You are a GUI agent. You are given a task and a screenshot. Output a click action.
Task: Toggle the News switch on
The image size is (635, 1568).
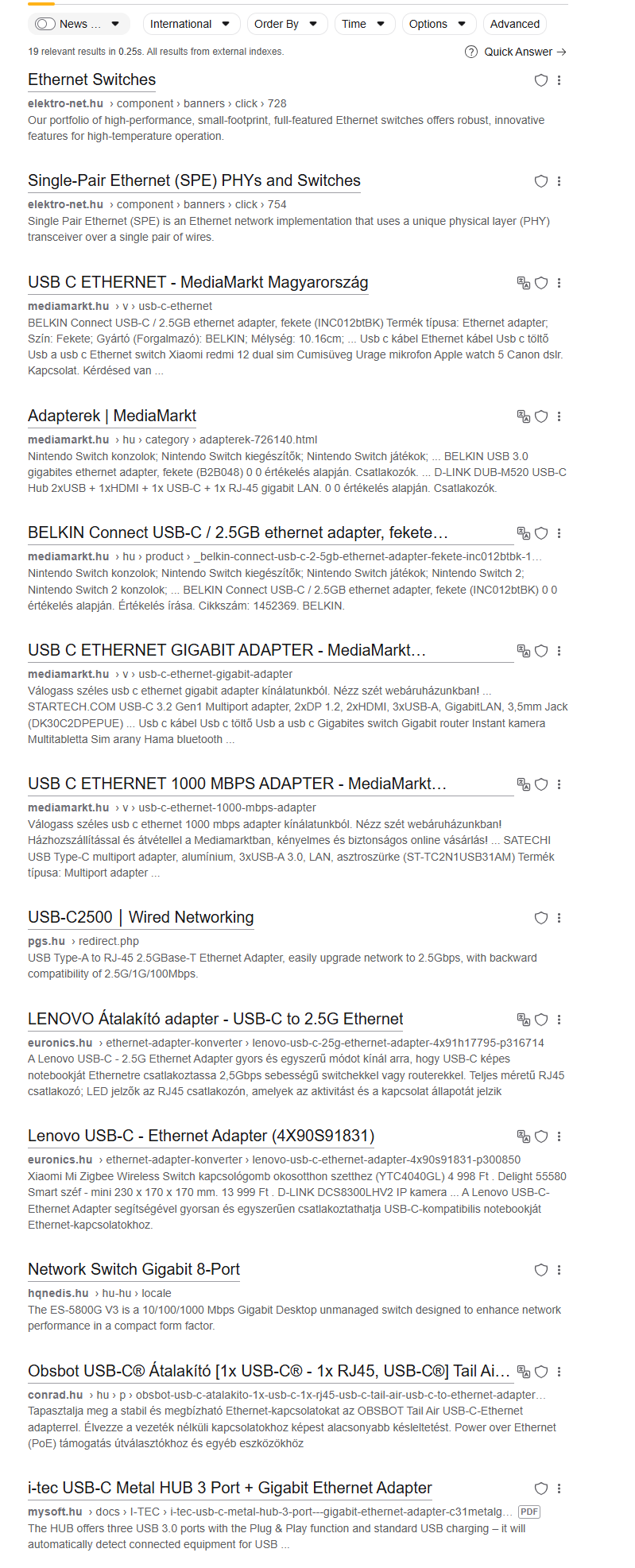[45, 24]
